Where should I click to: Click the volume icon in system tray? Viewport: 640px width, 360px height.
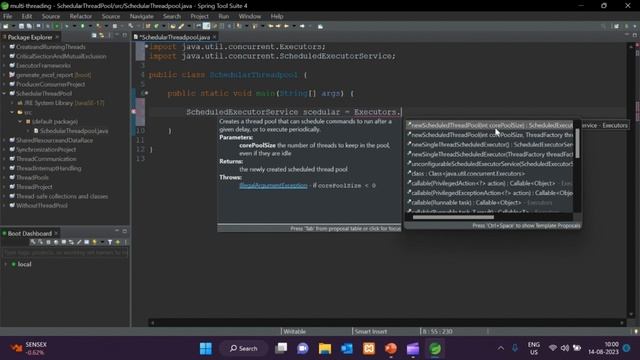pyautogui.click(x=565, y=348)
